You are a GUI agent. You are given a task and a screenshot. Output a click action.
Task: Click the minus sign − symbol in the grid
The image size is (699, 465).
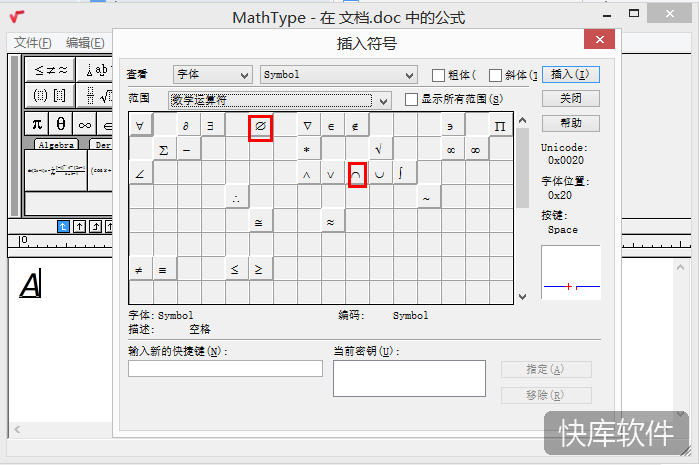189,148
